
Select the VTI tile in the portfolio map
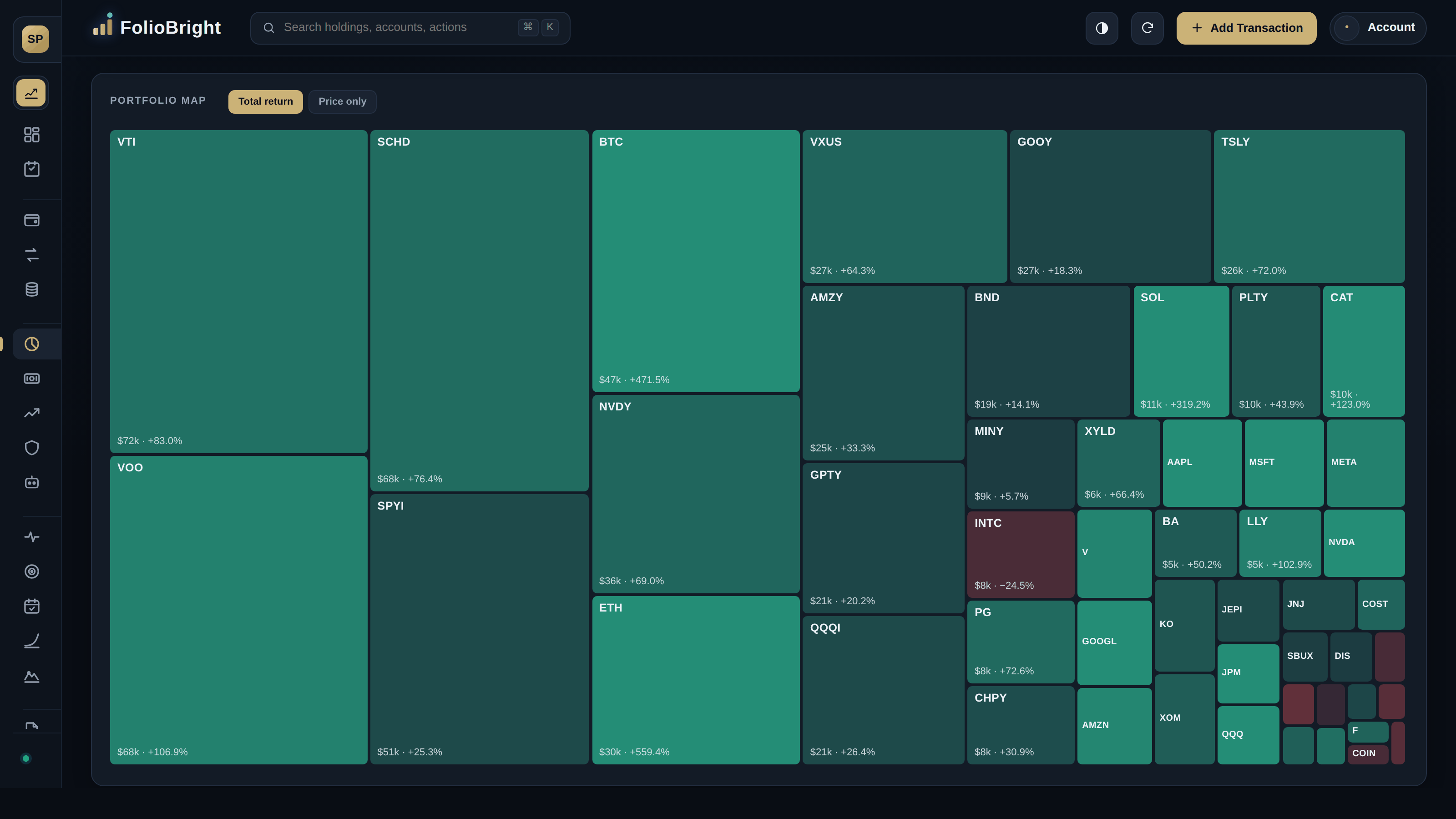coord(238,292)
